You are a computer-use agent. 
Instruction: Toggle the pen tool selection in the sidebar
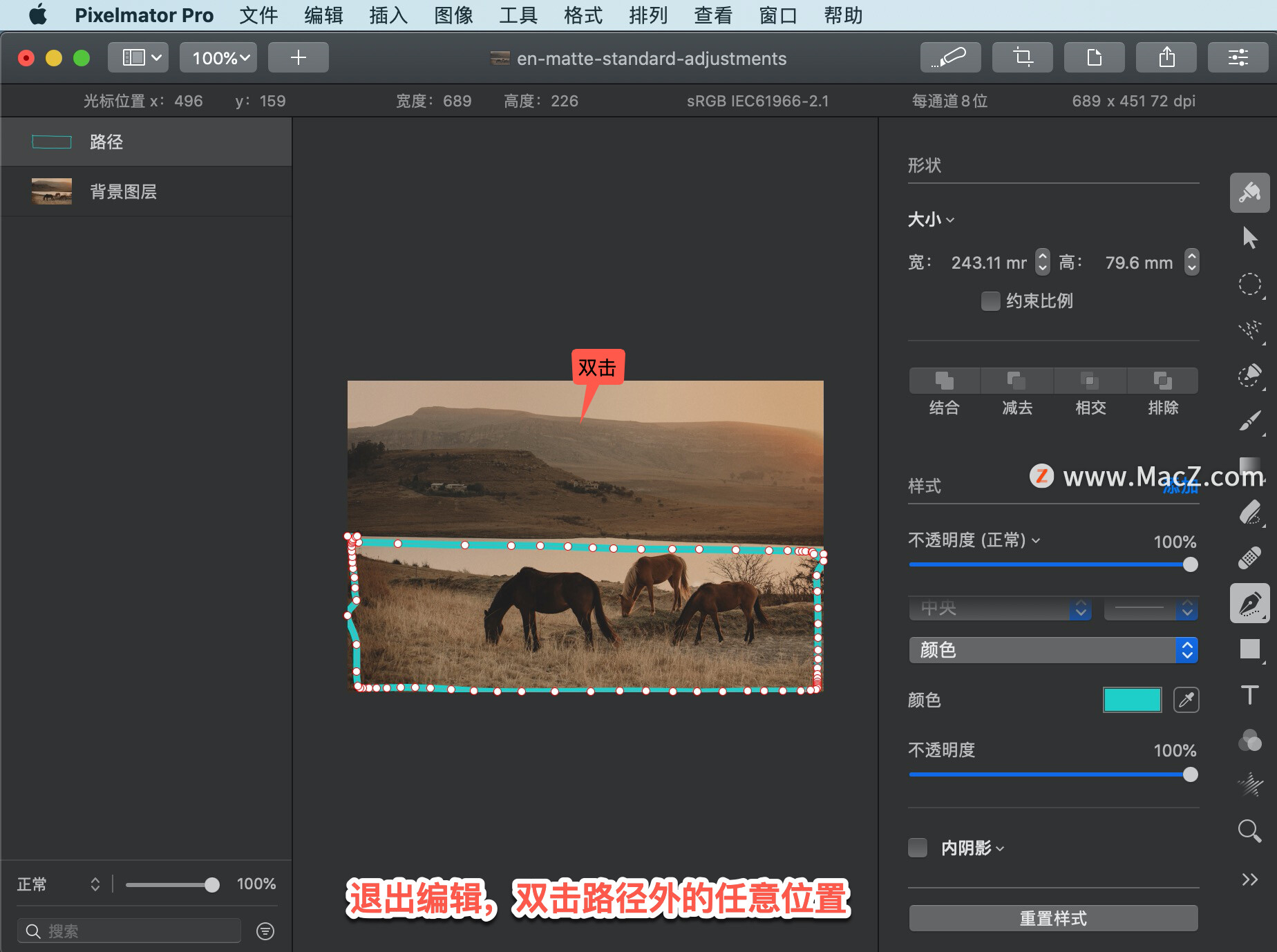[1250, 604]
